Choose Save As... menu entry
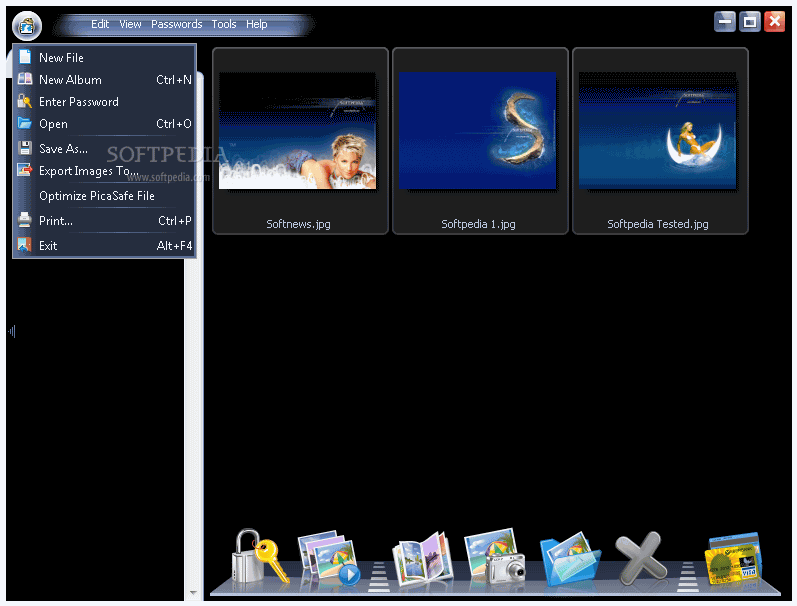Screen dimensions: 797x606 104,148
